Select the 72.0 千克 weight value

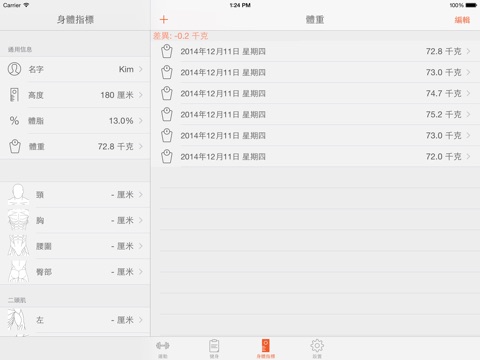coord(443,156)
